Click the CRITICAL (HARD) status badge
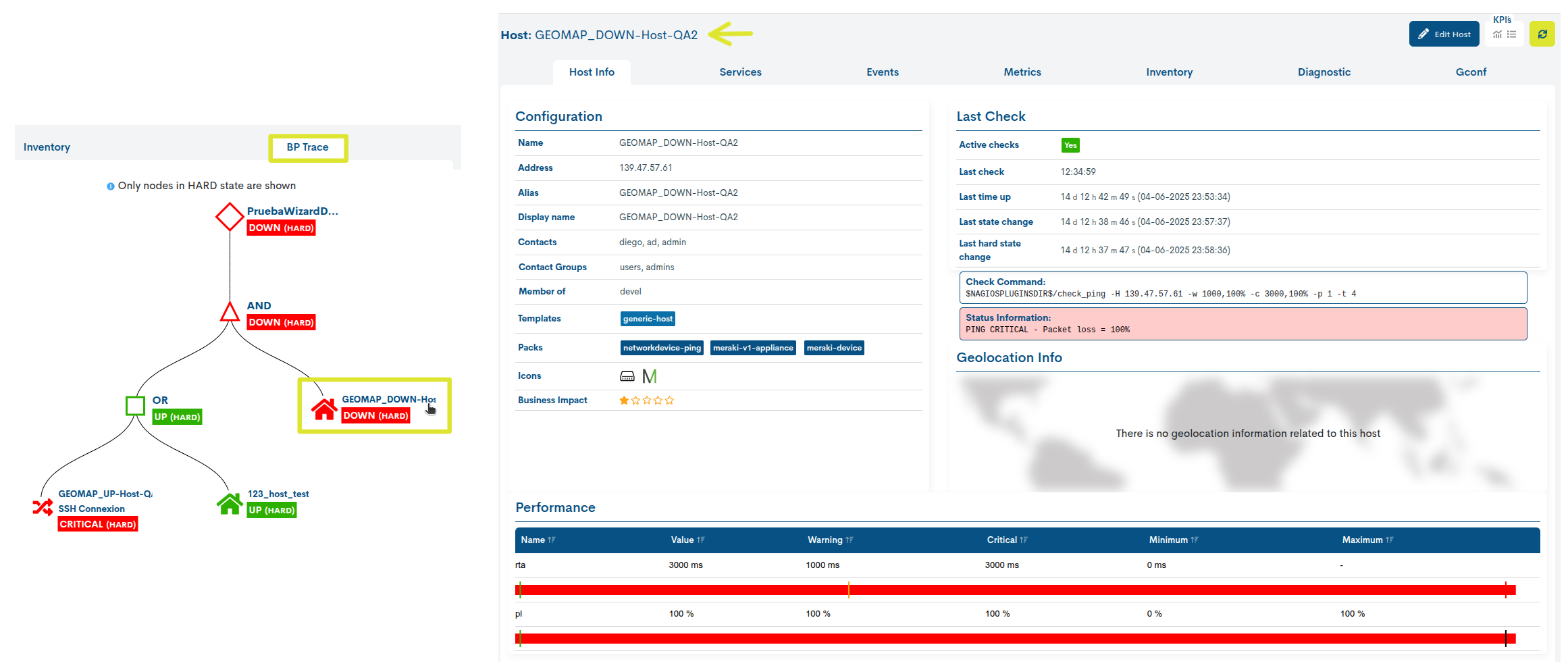 [98, 525]
